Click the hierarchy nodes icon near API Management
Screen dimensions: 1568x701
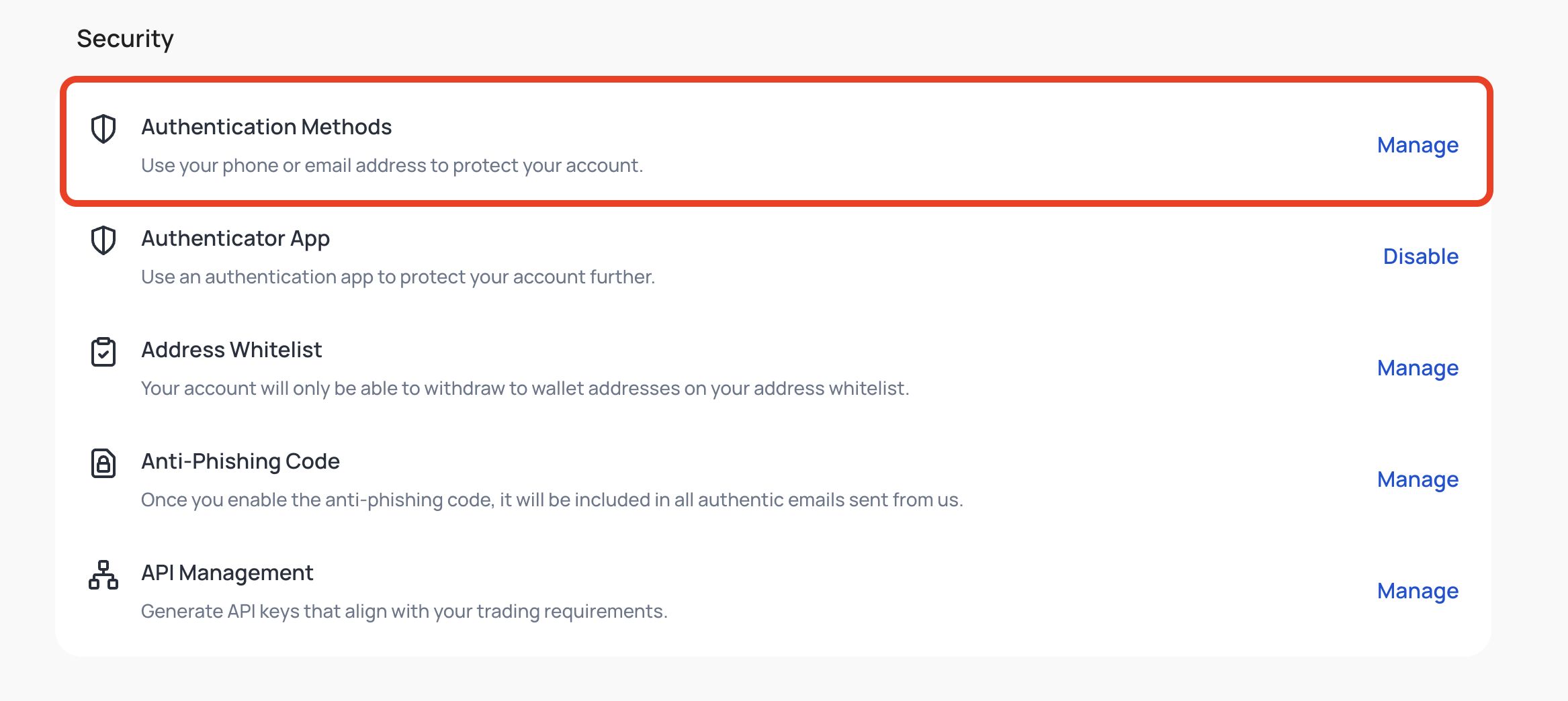coord(103,575)
